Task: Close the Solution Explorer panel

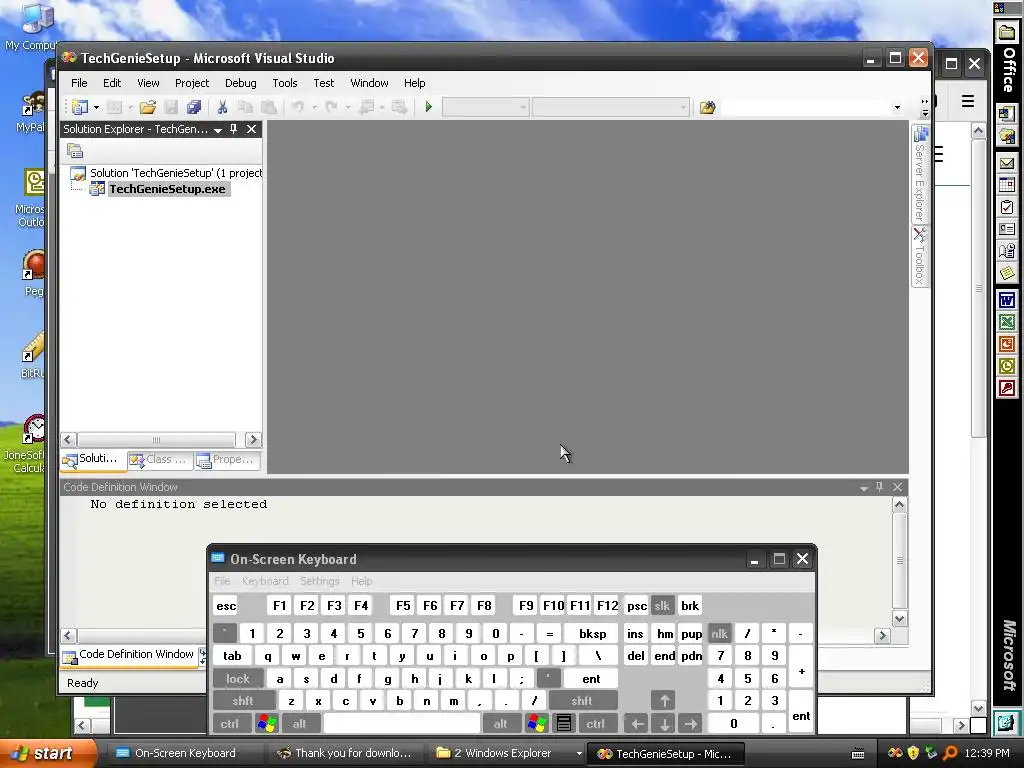Action: point(251,129)
